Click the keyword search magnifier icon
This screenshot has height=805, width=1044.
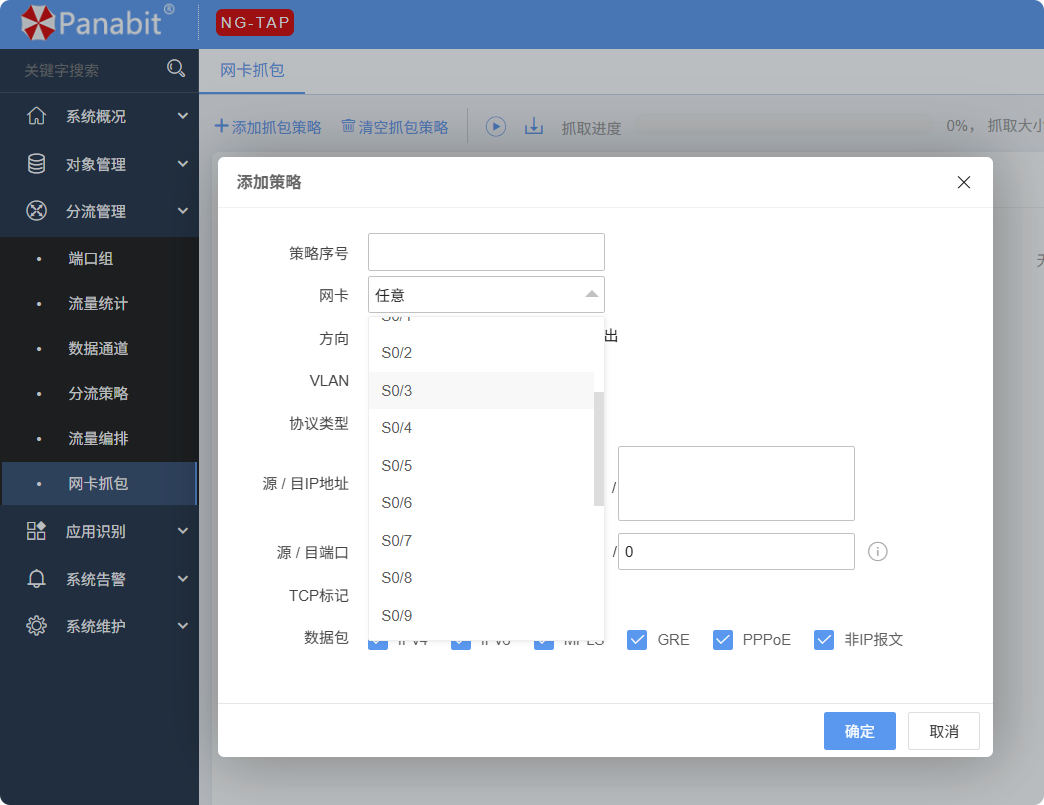tap(176, 68)
